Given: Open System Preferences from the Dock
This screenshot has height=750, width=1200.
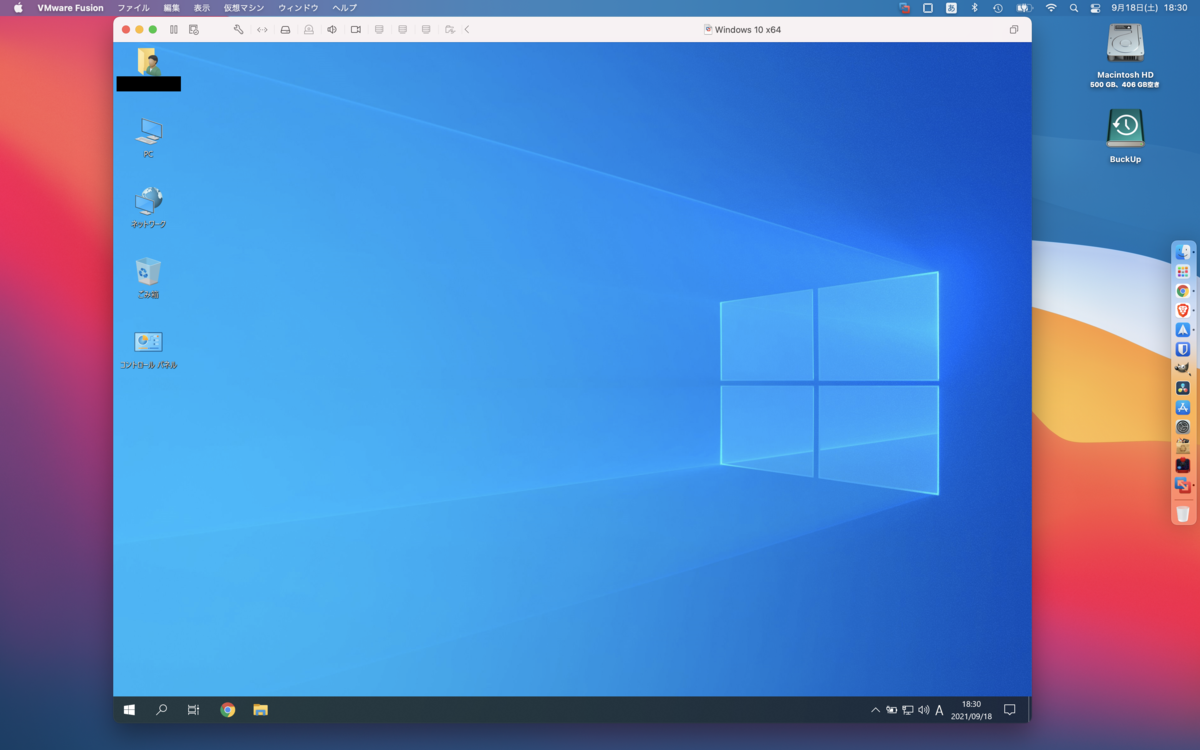Looking at the screenshot, I should (x=1183, y=427).
